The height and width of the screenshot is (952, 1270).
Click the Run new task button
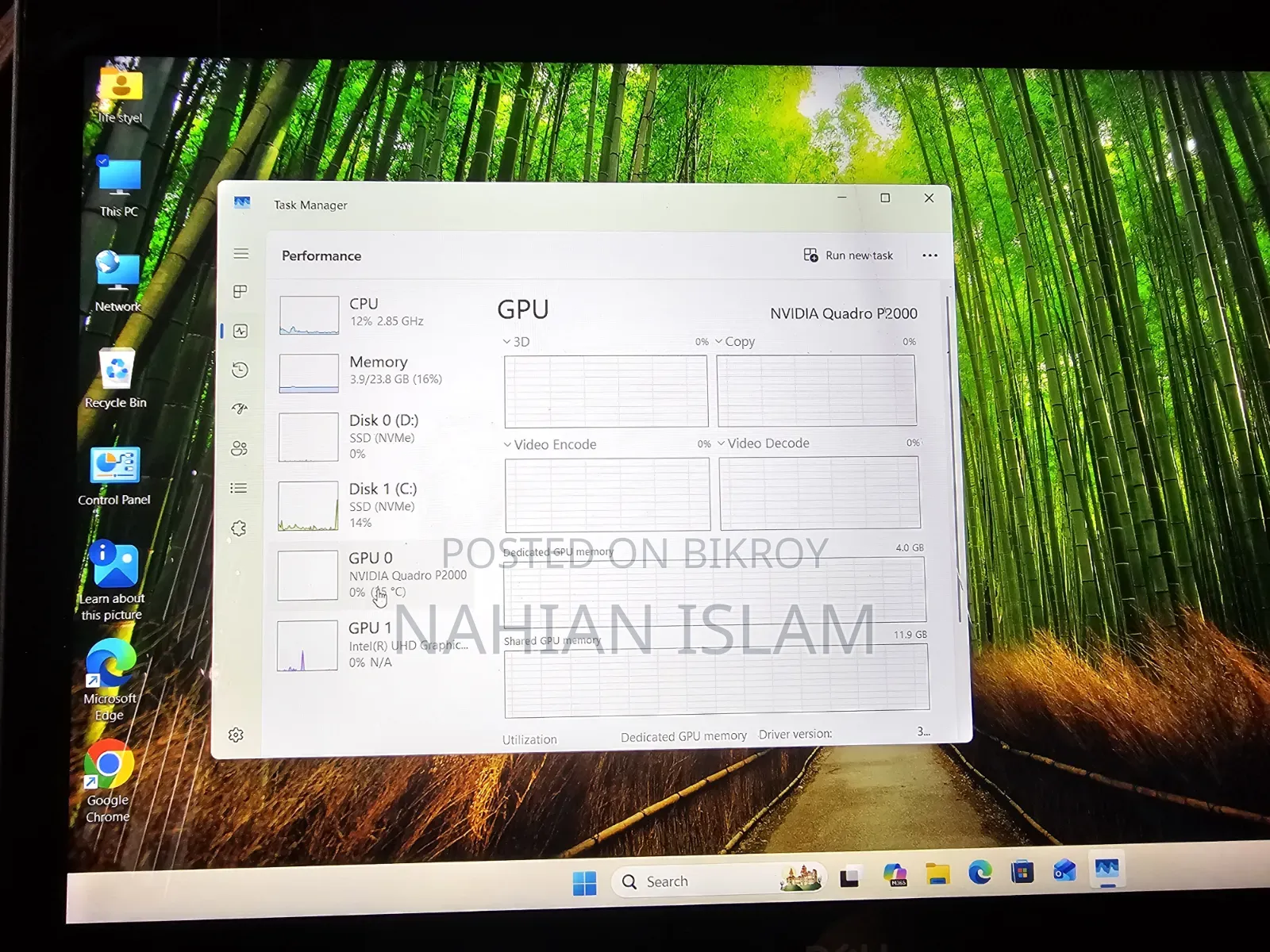point(849,255)
